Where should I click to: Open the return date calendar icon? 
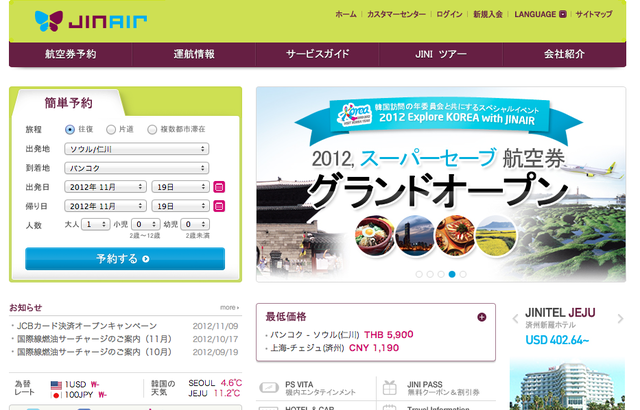[219, 206]
